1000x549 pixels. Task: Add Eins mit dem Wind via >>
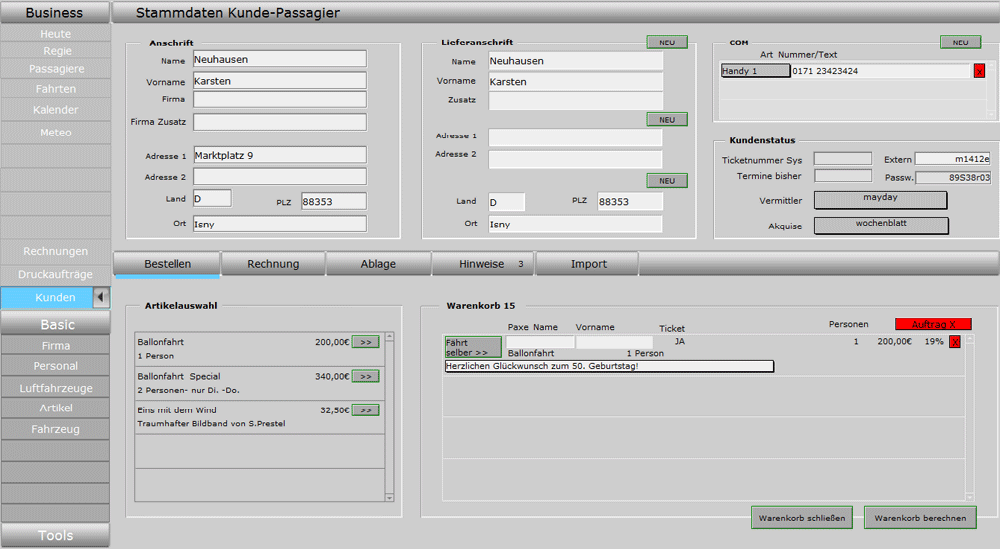pyautogui.click(x=365, y=410)
